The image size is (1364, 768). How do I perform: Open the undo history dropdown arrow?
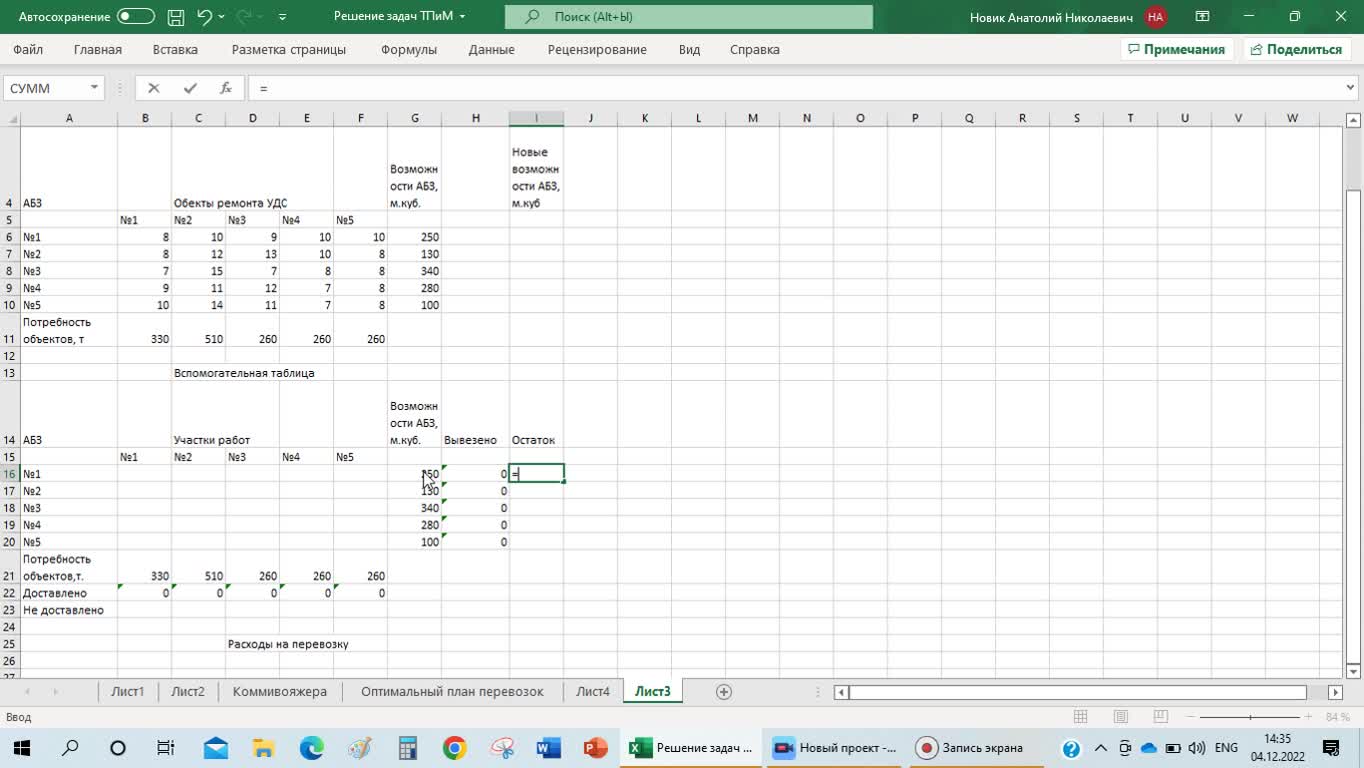222,17
